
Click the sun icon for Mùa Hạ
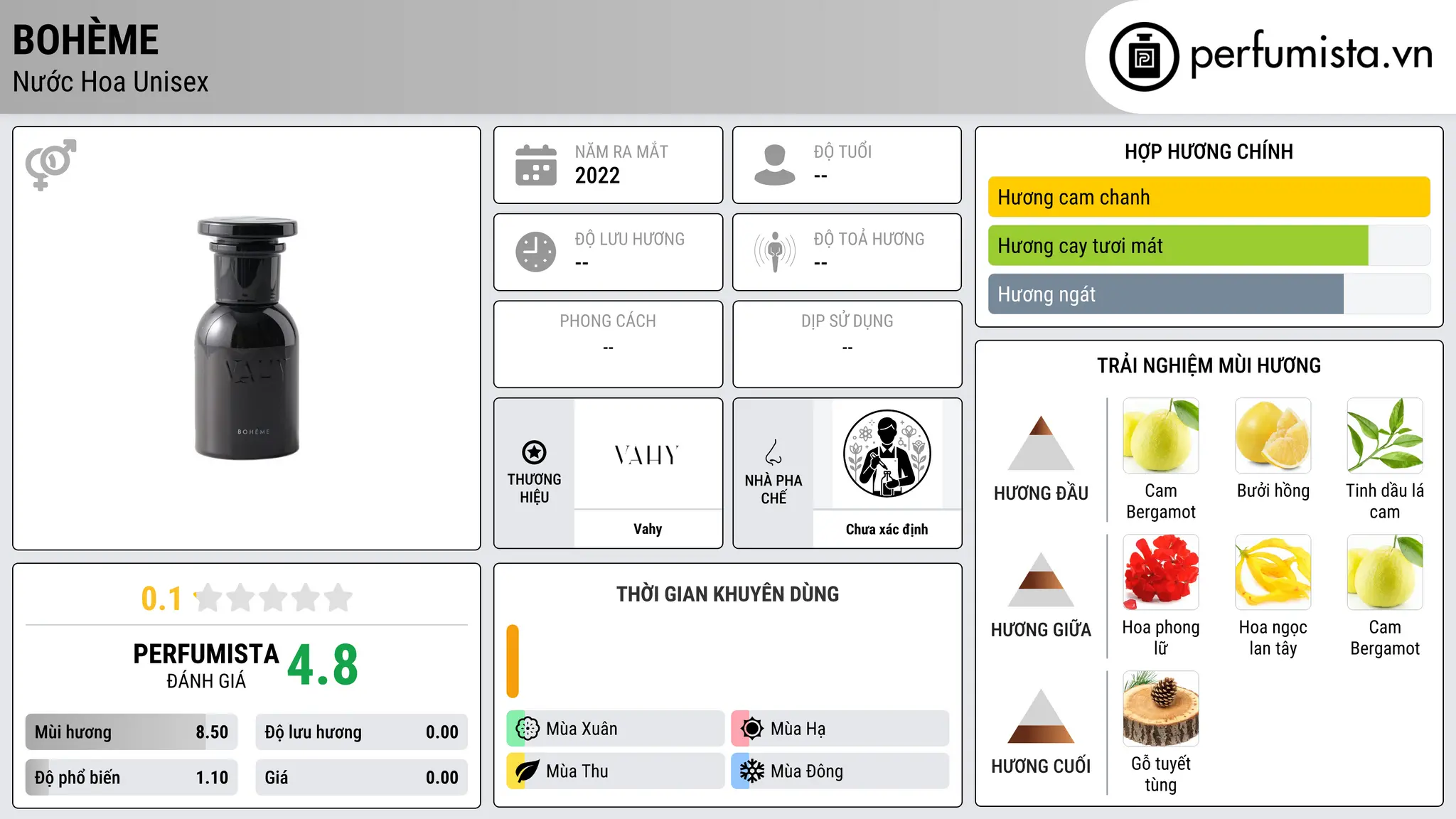coord(751,729)
